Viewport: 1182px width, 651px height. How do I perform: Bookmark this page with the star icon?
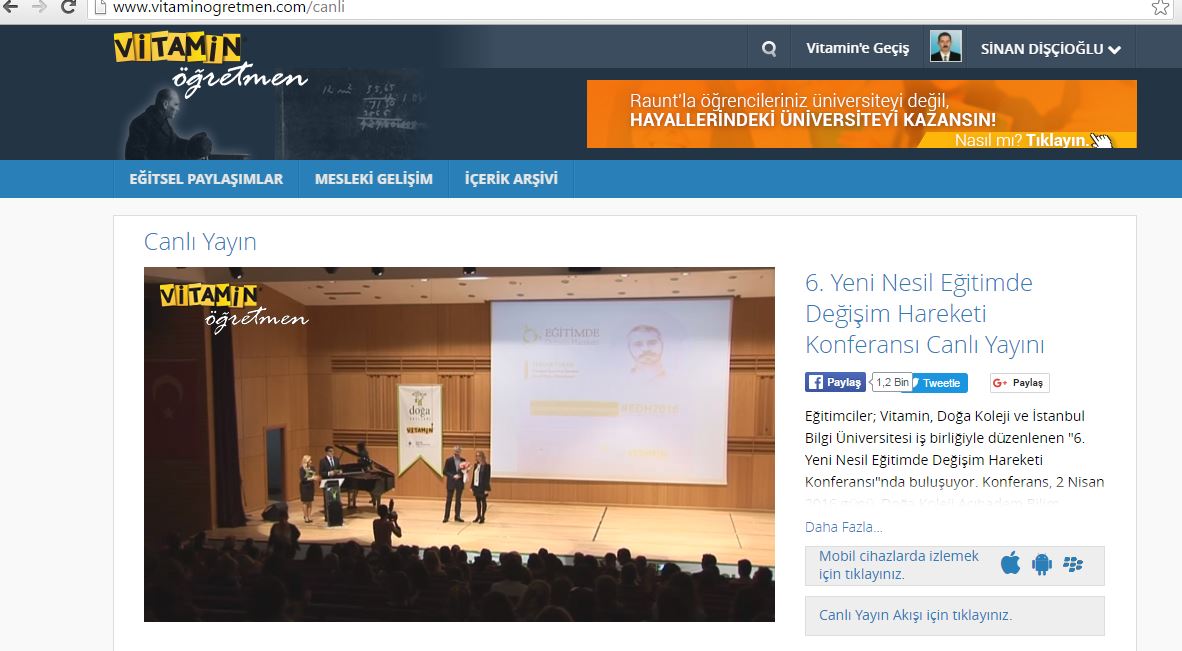pos(1160,8)
